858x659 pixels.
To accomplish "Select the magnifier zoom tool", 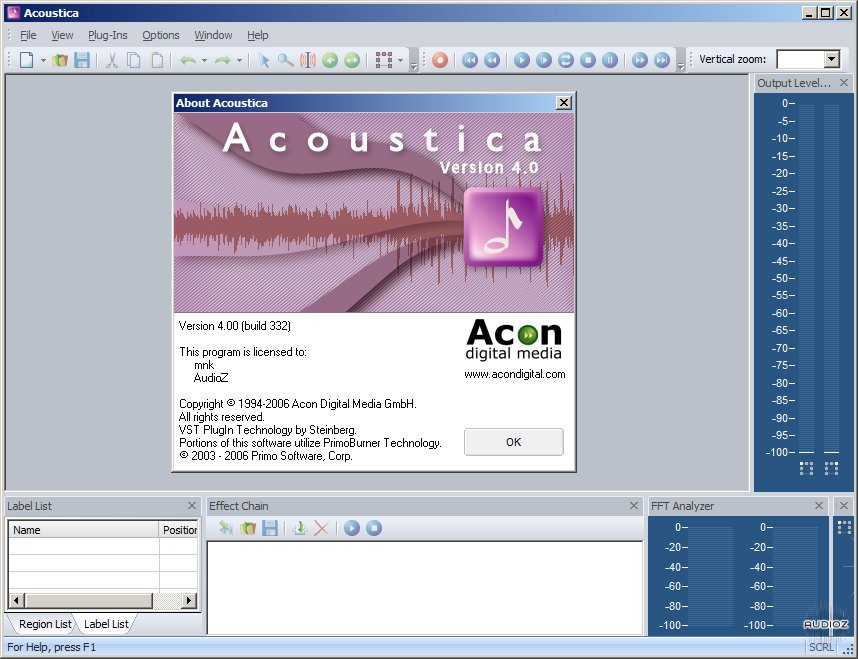I will point(285,60).
